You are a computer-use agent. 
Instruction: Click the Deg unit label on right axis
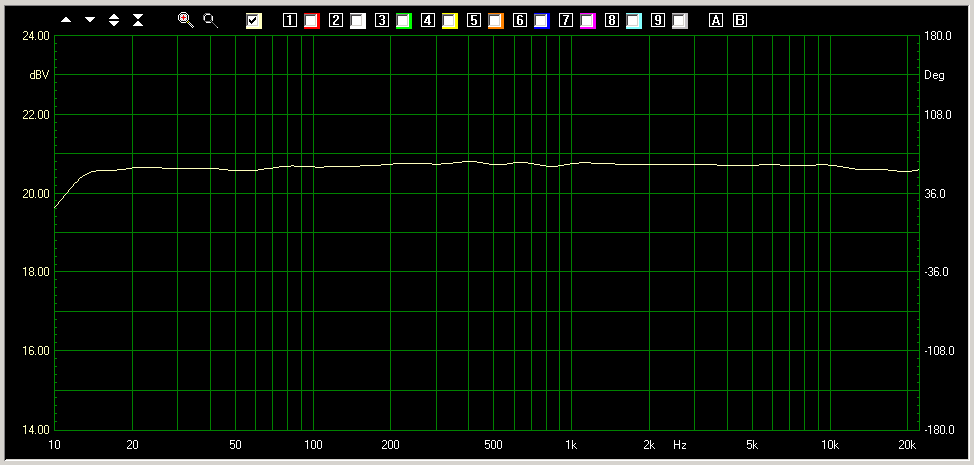934,75
